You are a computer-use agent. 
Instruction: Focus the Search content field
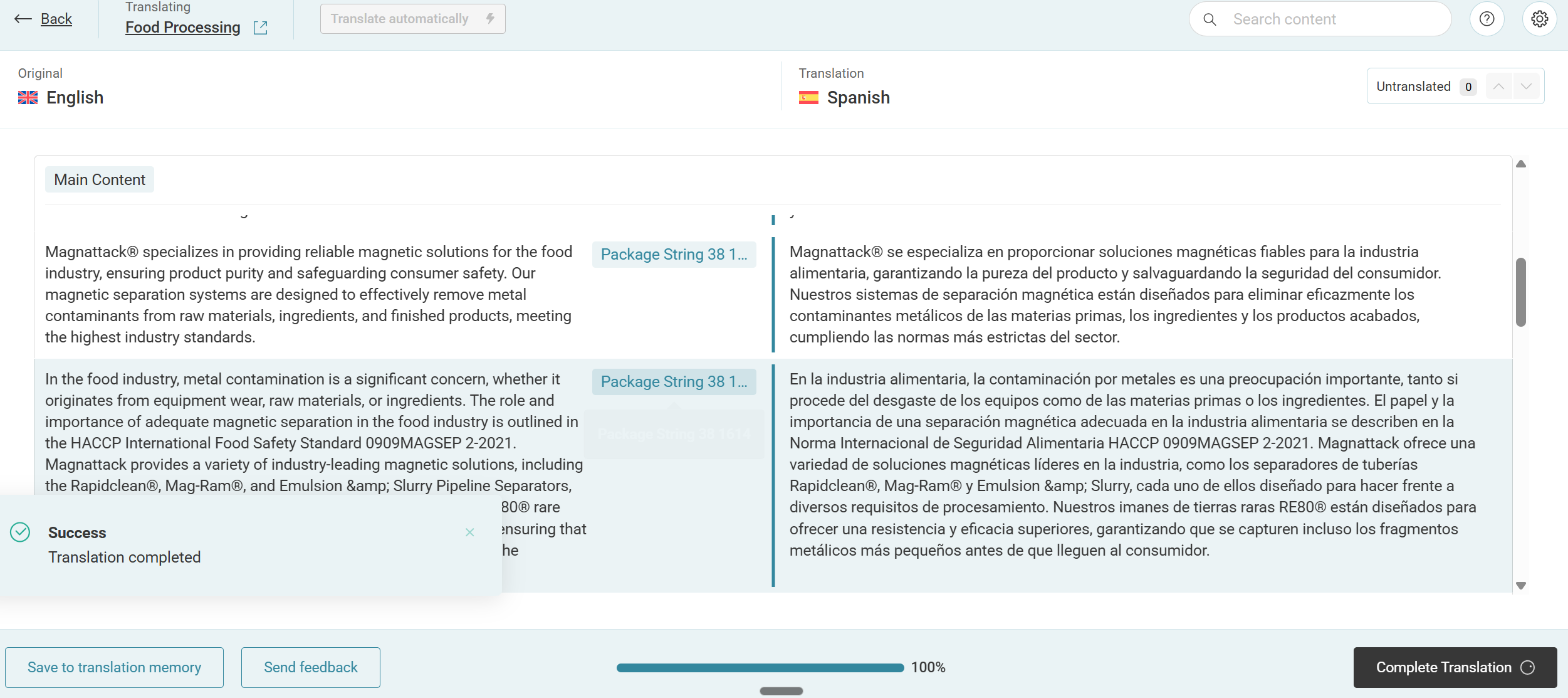(x=1320, y=19)
